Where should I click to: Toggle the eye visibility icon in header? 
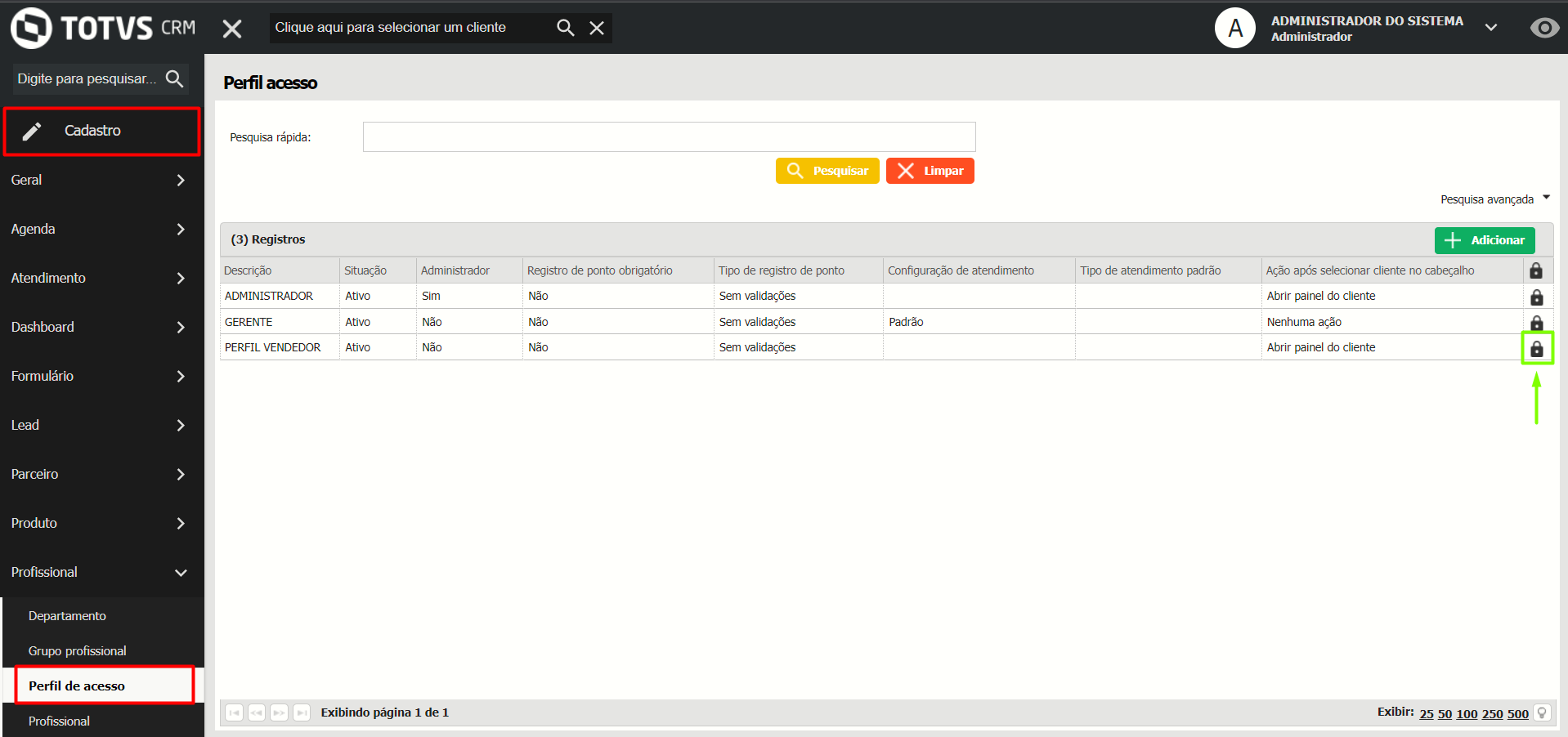coord(1544,28)
